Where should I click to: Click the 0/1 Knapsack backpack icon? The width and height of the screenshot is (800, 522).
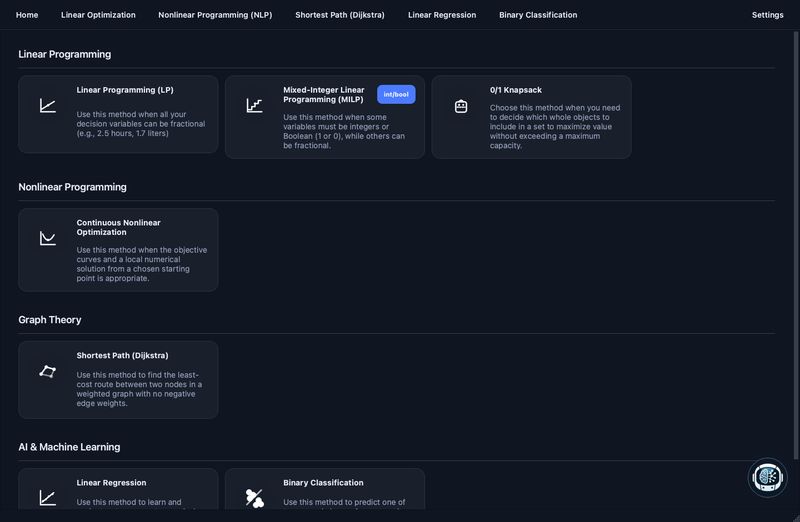[x=461, y=106]
